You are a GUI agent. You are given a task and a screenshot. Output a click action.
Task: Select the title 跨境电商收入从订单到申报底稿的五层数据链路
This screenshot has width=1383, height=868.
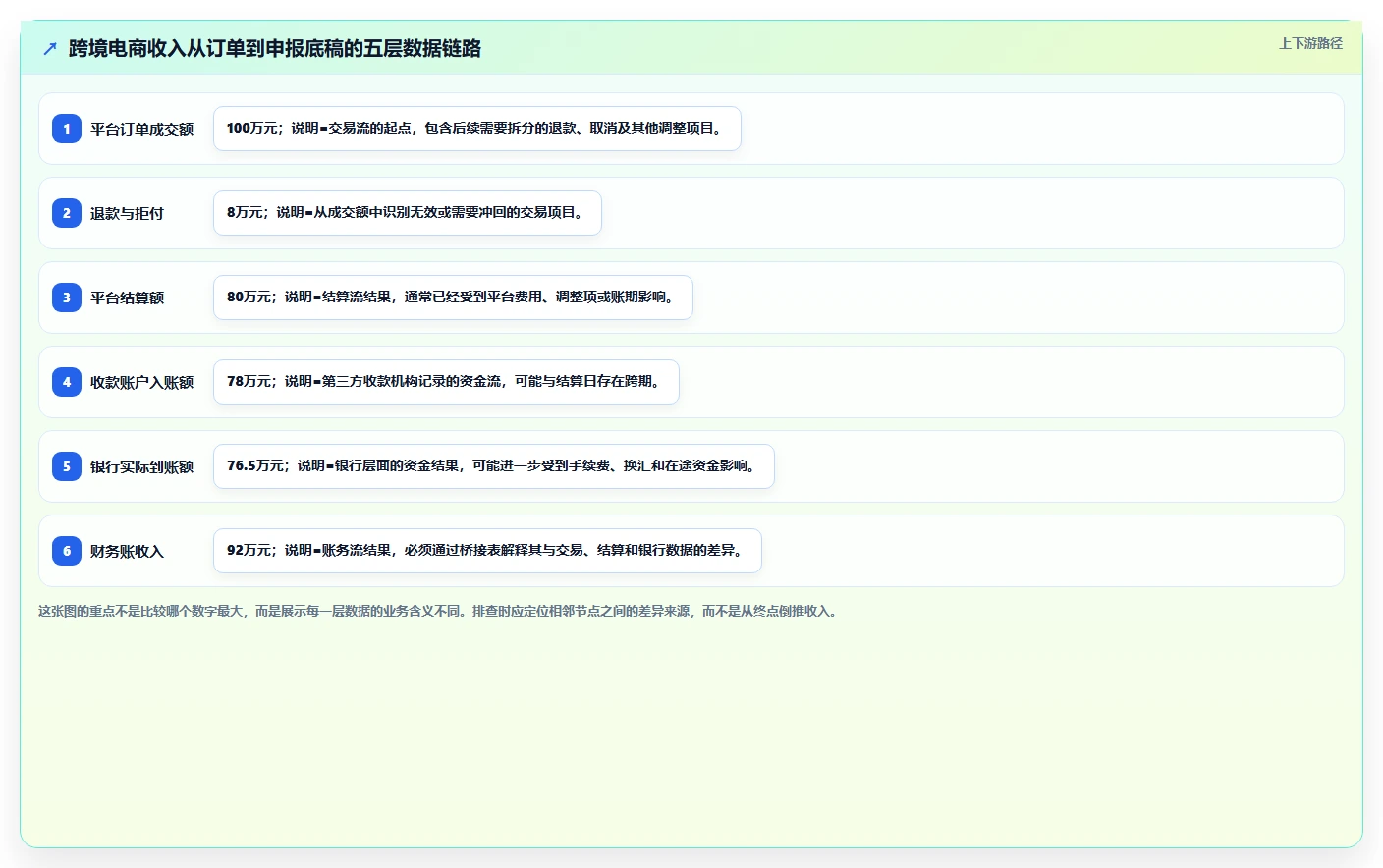(275, 48)
